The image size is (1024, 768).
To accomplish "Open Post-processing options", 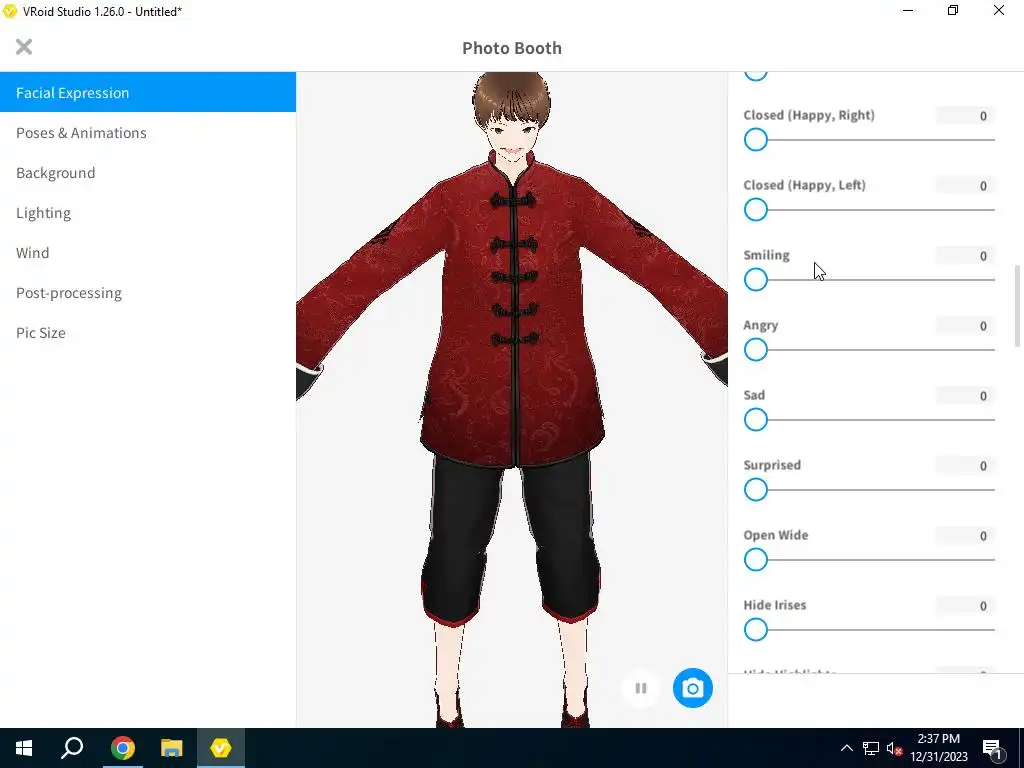I will pos(148,293).
